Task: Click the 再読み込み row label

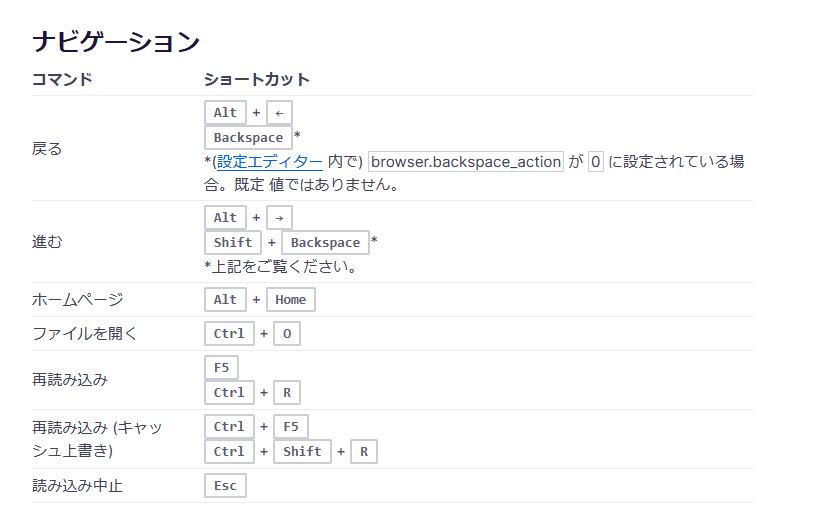Action: pos(70,380)
